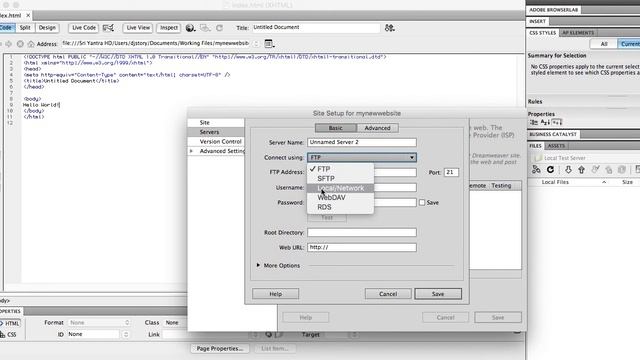Open AP Elements tab
This screenshot has height=360, width=640.
(x=578, y=33)
